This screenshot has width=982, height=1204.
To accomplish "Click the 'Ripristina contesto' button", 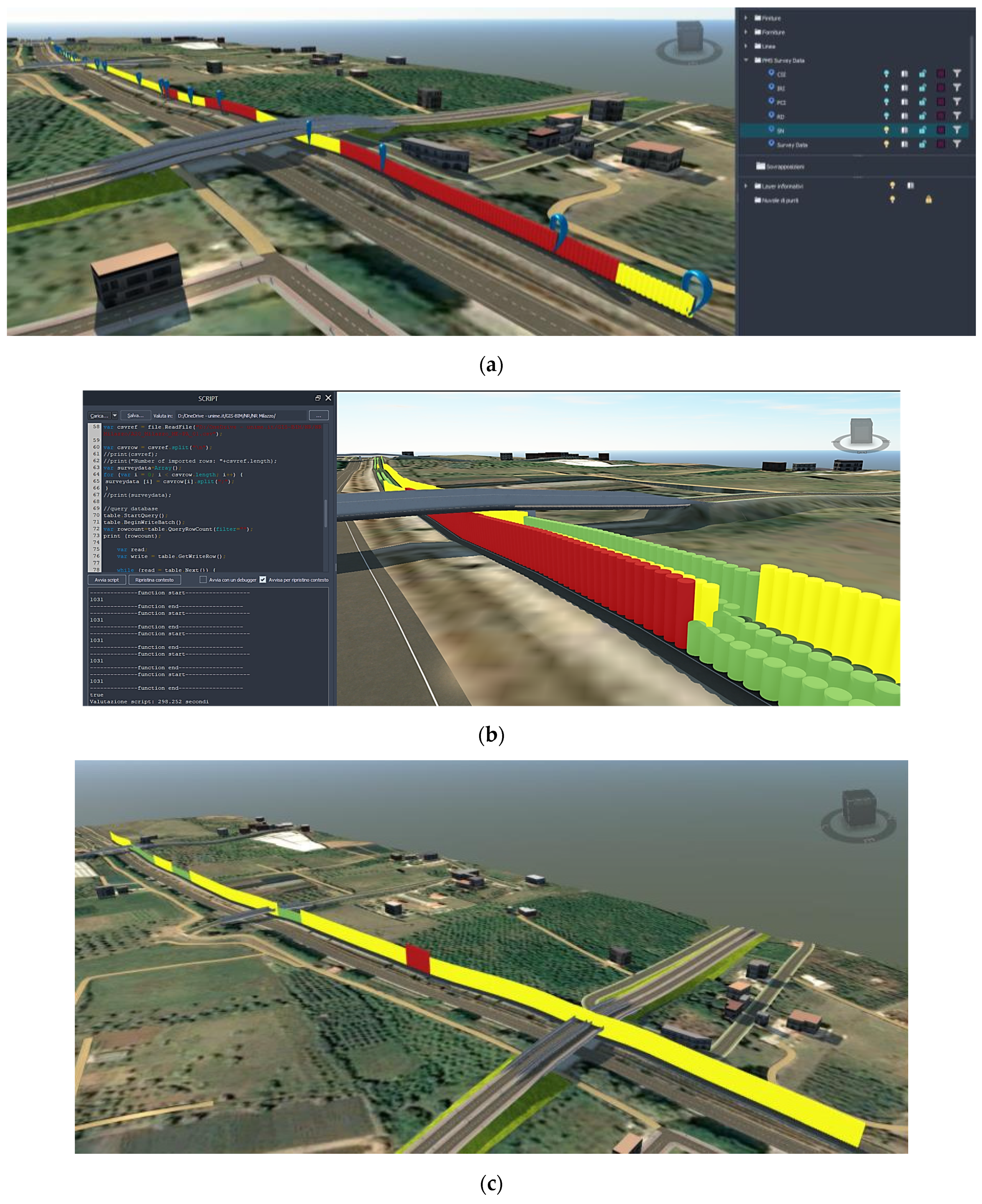I will pyautogui.click(x=154, y=580).
